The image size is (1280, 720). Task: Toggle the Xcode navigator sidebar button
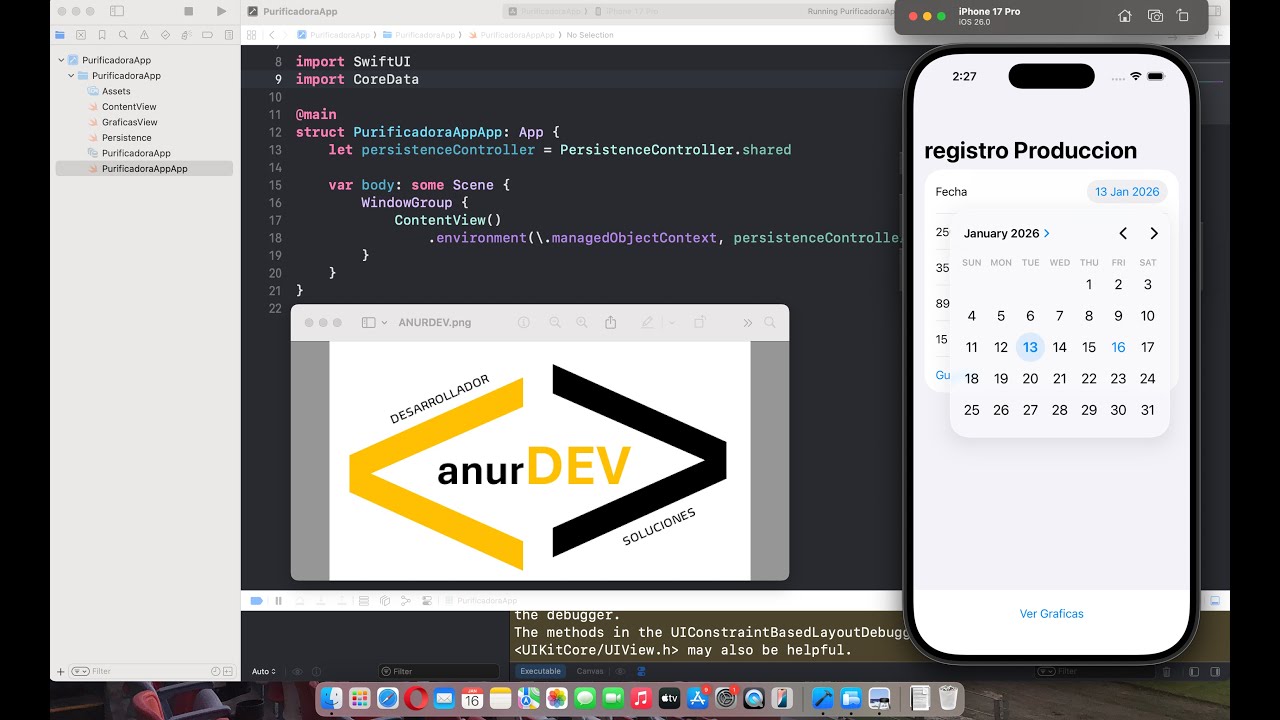[x=117, y=11]
